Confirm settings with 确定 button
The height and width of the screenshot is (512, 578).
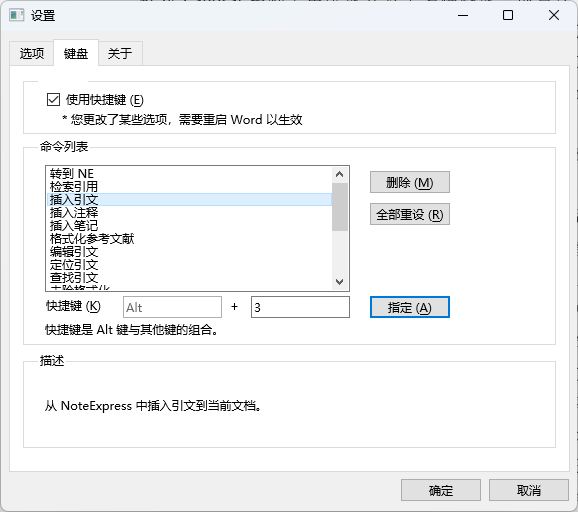(x=441, y=490)
